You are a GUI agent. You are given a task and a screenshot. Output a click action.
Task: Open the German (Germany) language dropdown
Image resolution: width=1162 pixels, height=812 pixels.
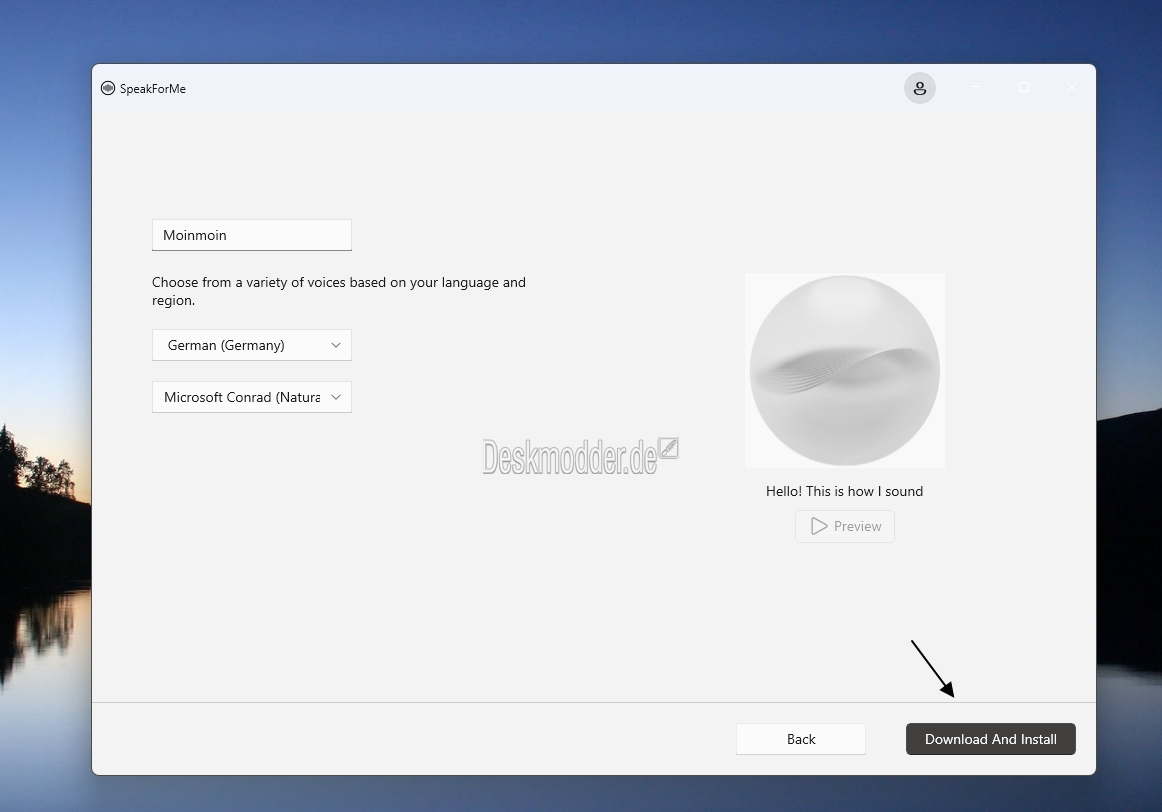coord(252,345)
